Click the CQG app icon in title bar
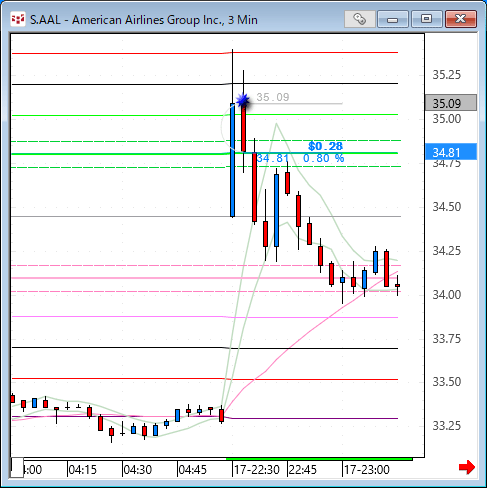Image resolution: width=487 pixels, height=488 pixels. click(x=18, y=19)
